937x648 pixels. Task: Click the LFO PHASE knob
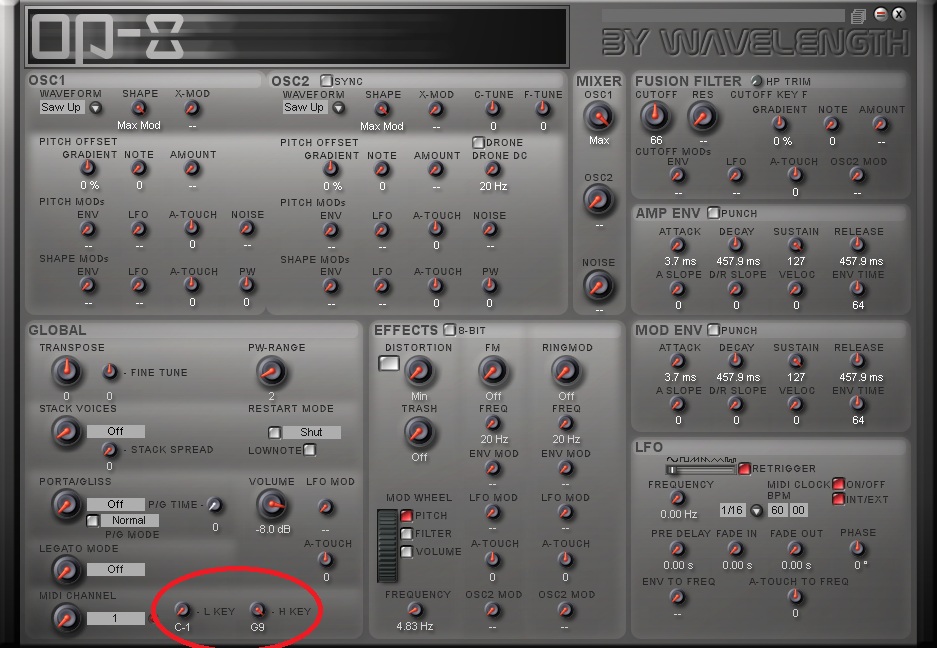[857, 549]
